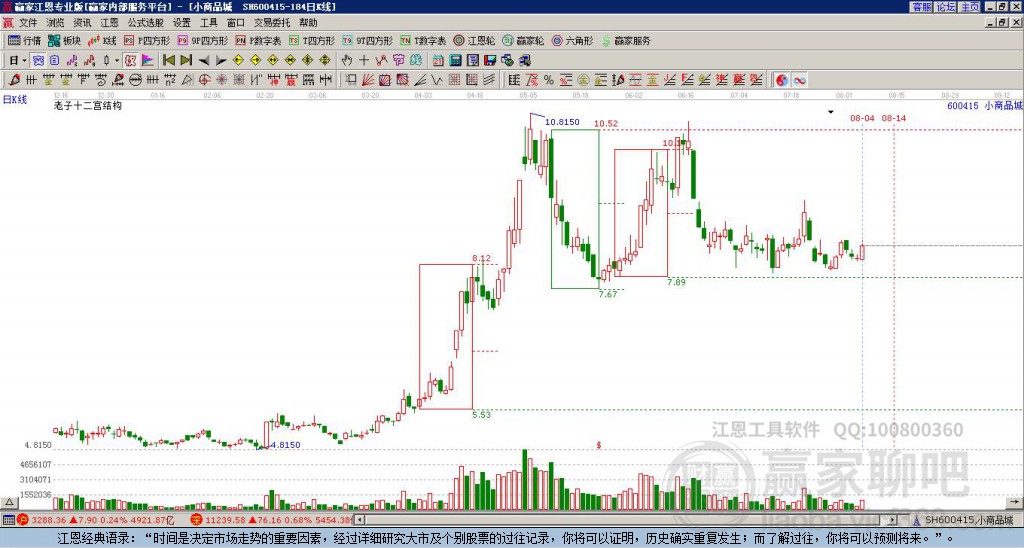The image size is (1024, 548).
Task: Open the 帮助 menu
Action: (x=308, y=23)
